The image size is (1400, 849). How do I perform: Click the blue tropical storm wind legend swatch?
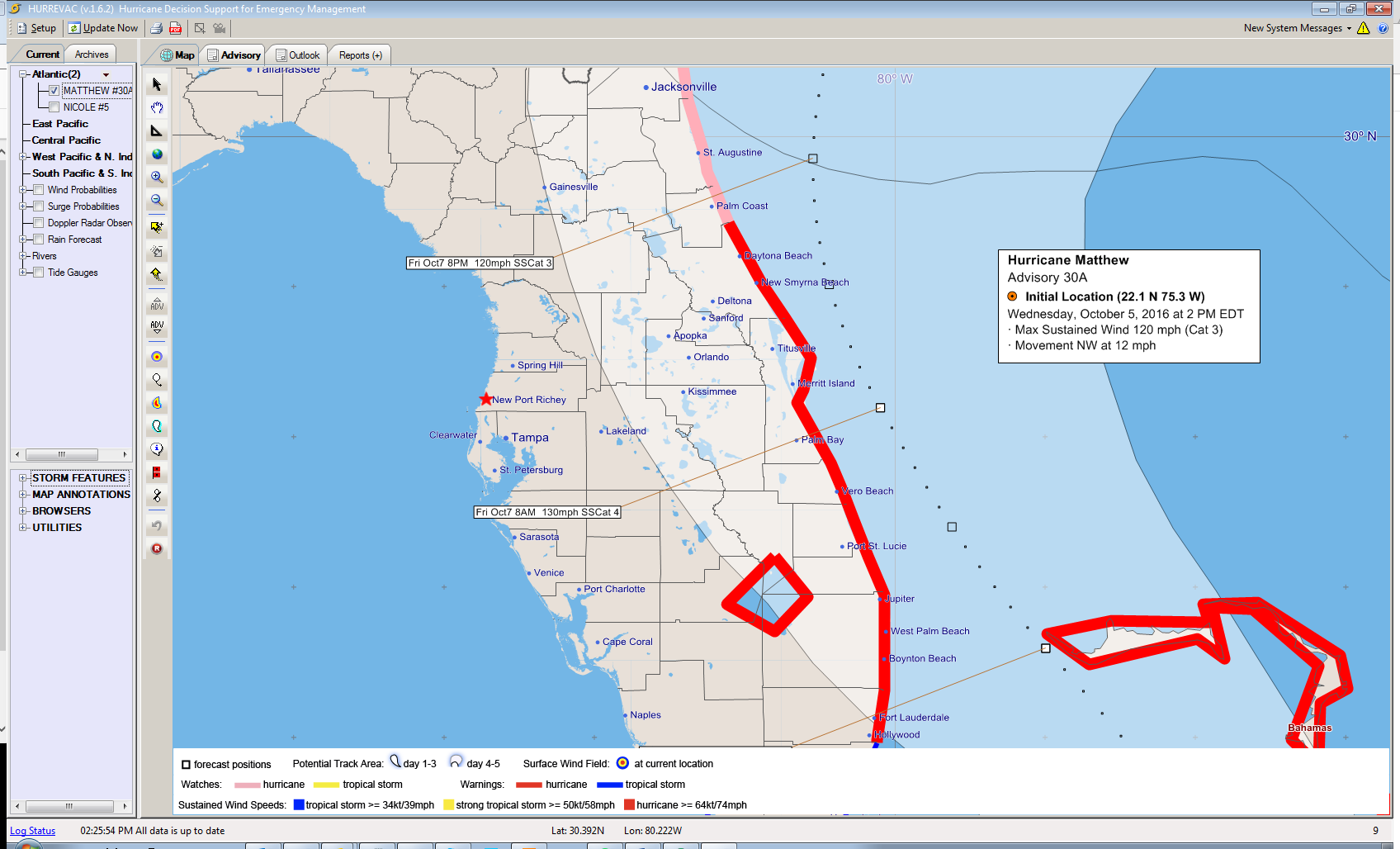299,804
